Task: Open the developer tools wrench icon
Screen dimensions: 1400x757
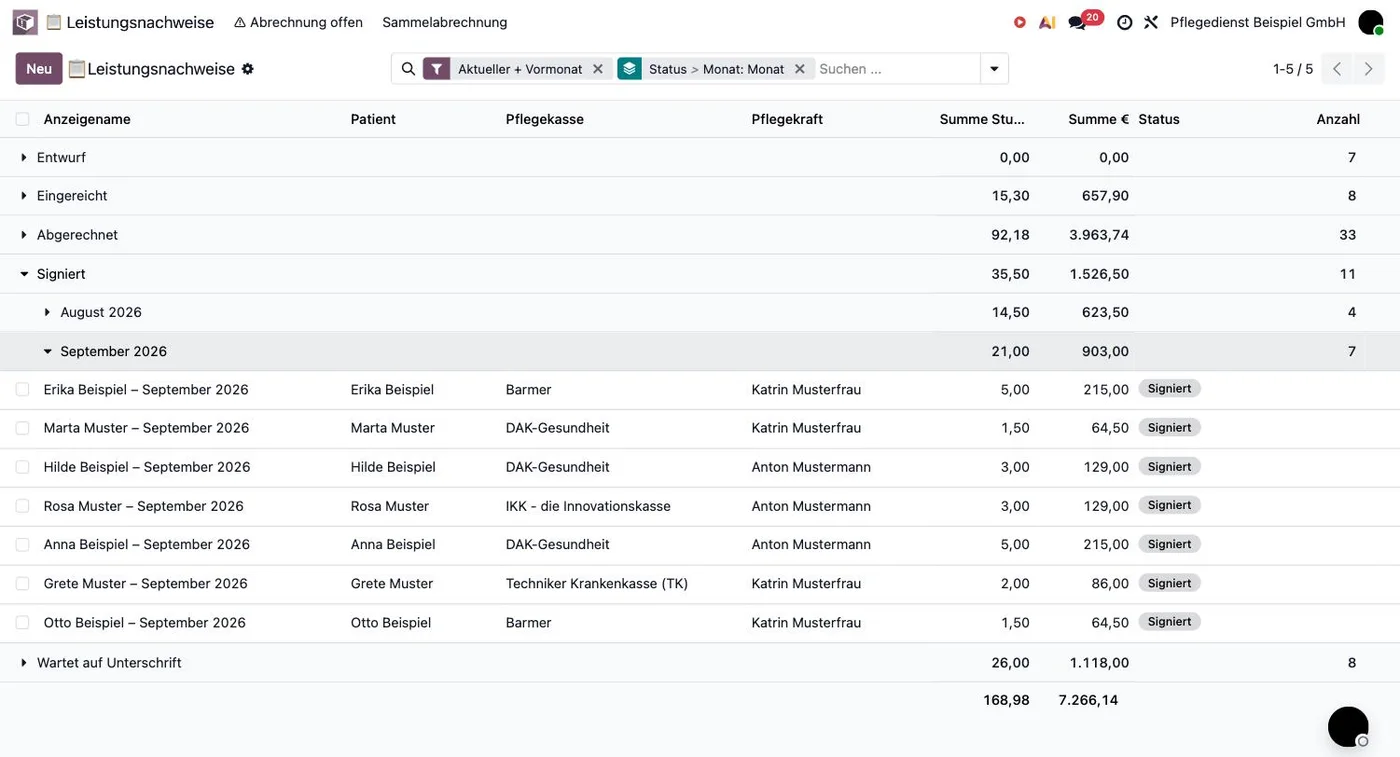Action: coord(1151,22)
